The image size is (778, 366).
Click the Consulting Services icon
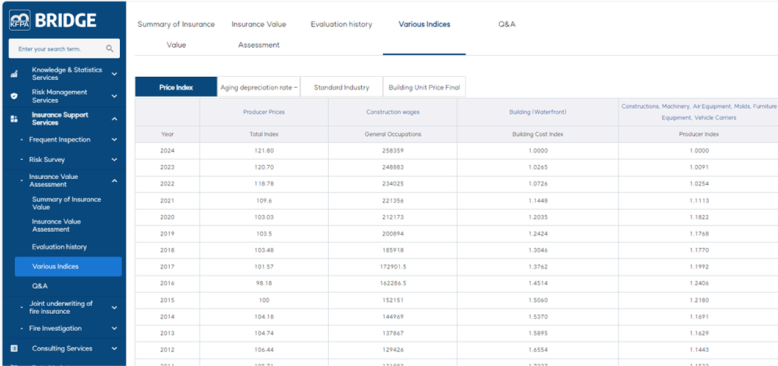click(14, 349)
